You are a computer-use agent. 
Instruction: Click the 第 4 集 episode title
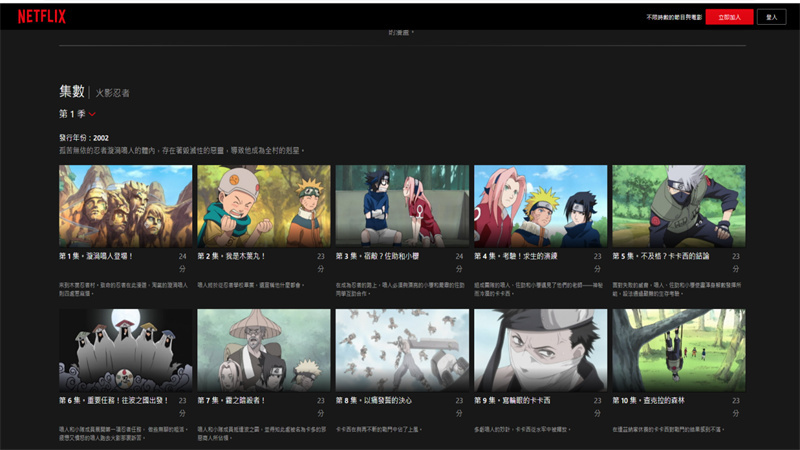515,256
